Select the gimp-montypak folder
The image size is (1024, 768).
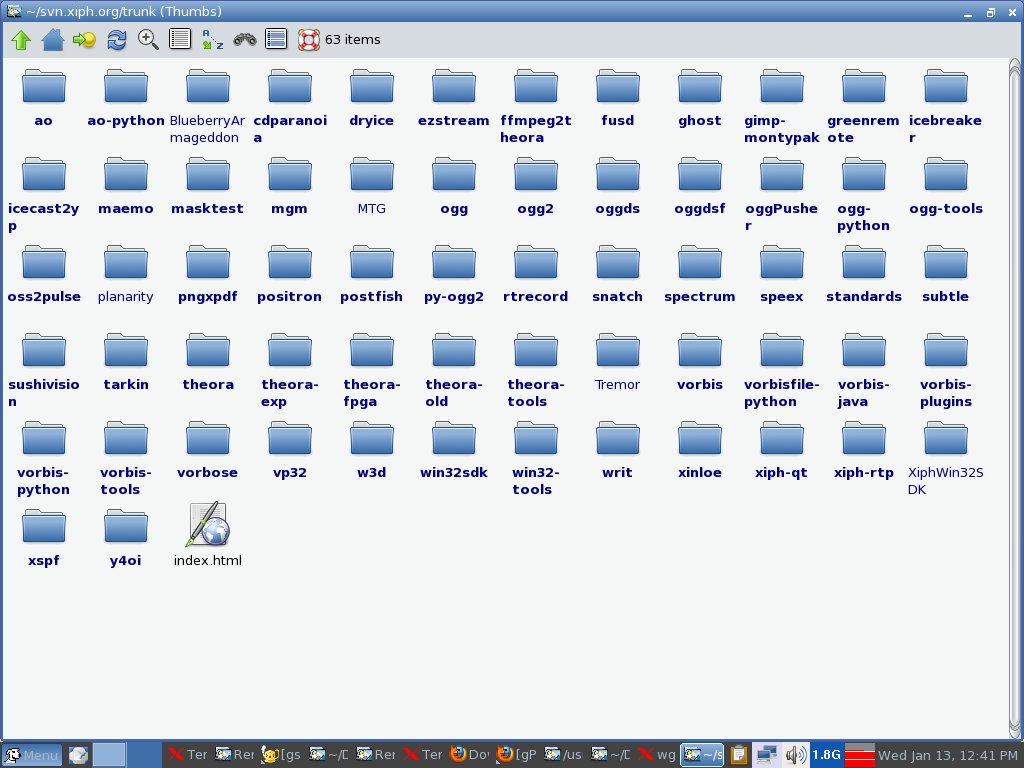(x=782, y=106)
